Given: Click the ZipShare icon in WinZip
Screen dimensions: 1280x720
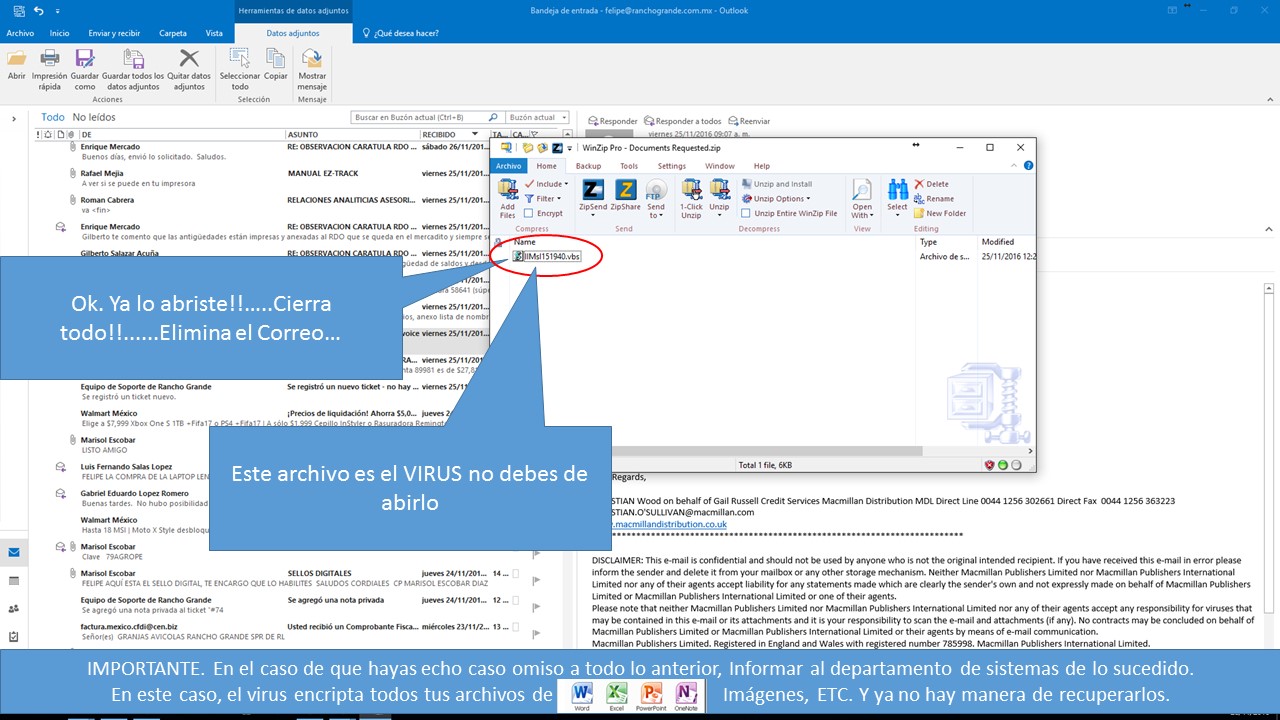Looking at the screenshot, I should pos(626,190).
